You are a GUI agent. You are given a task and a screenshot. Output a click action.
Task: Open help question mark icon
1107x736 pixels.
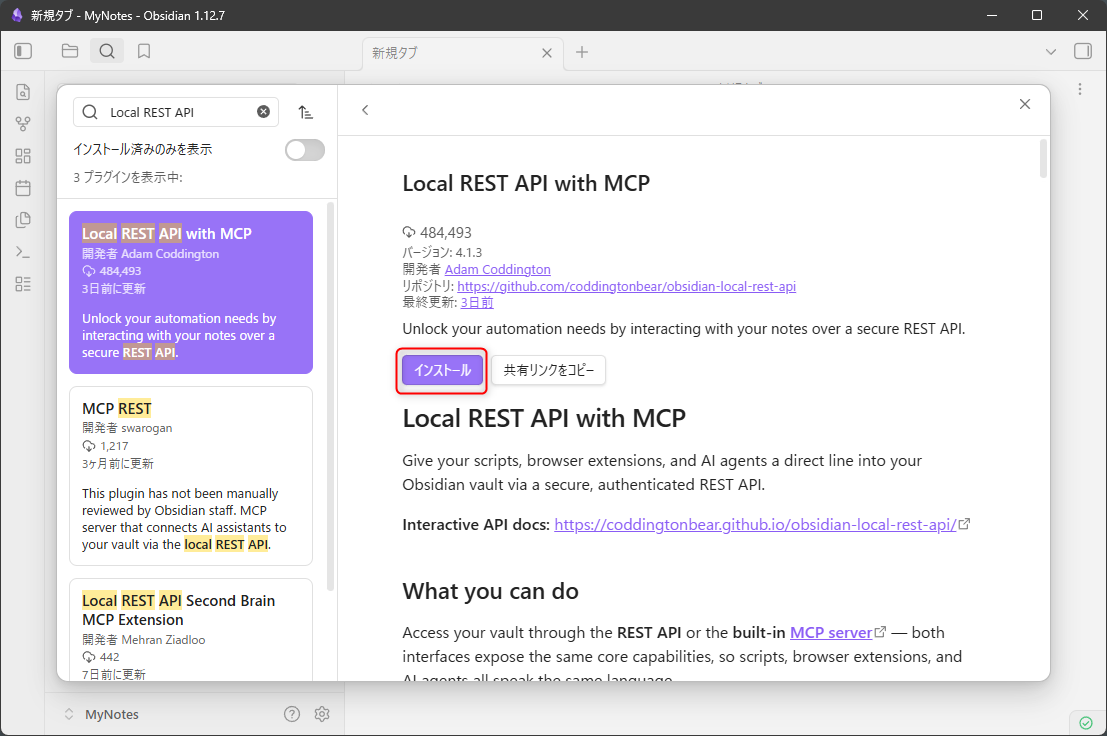tap(292, 714)
